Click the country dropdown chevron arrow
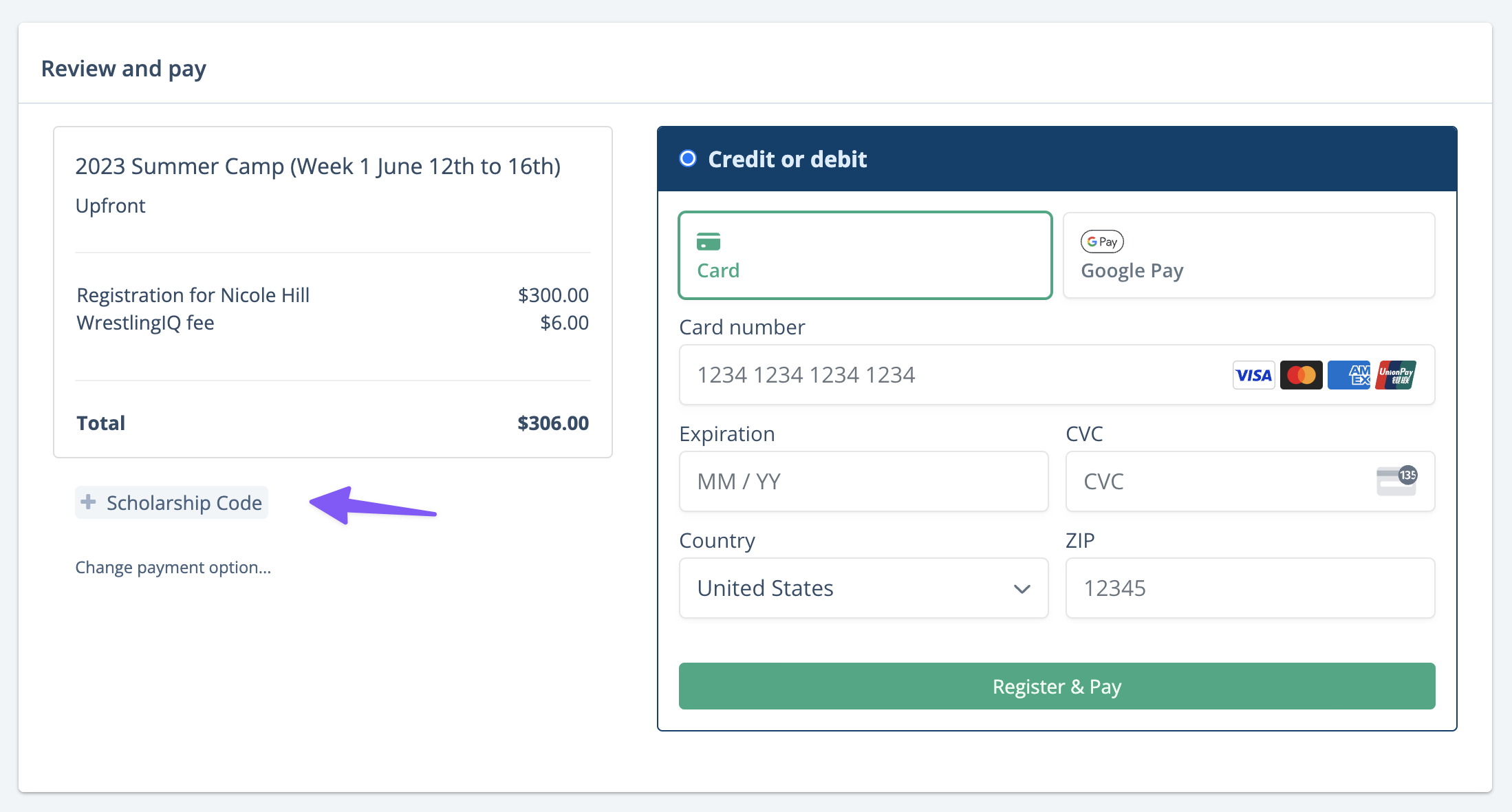Image resolution: width=1512 pixels, height=812 pixels. pyautogui.click(x=1022, y=589)
